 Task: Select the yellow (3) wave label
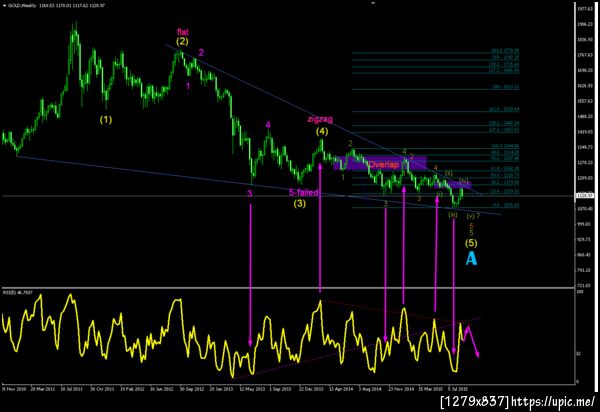(300, 204)
